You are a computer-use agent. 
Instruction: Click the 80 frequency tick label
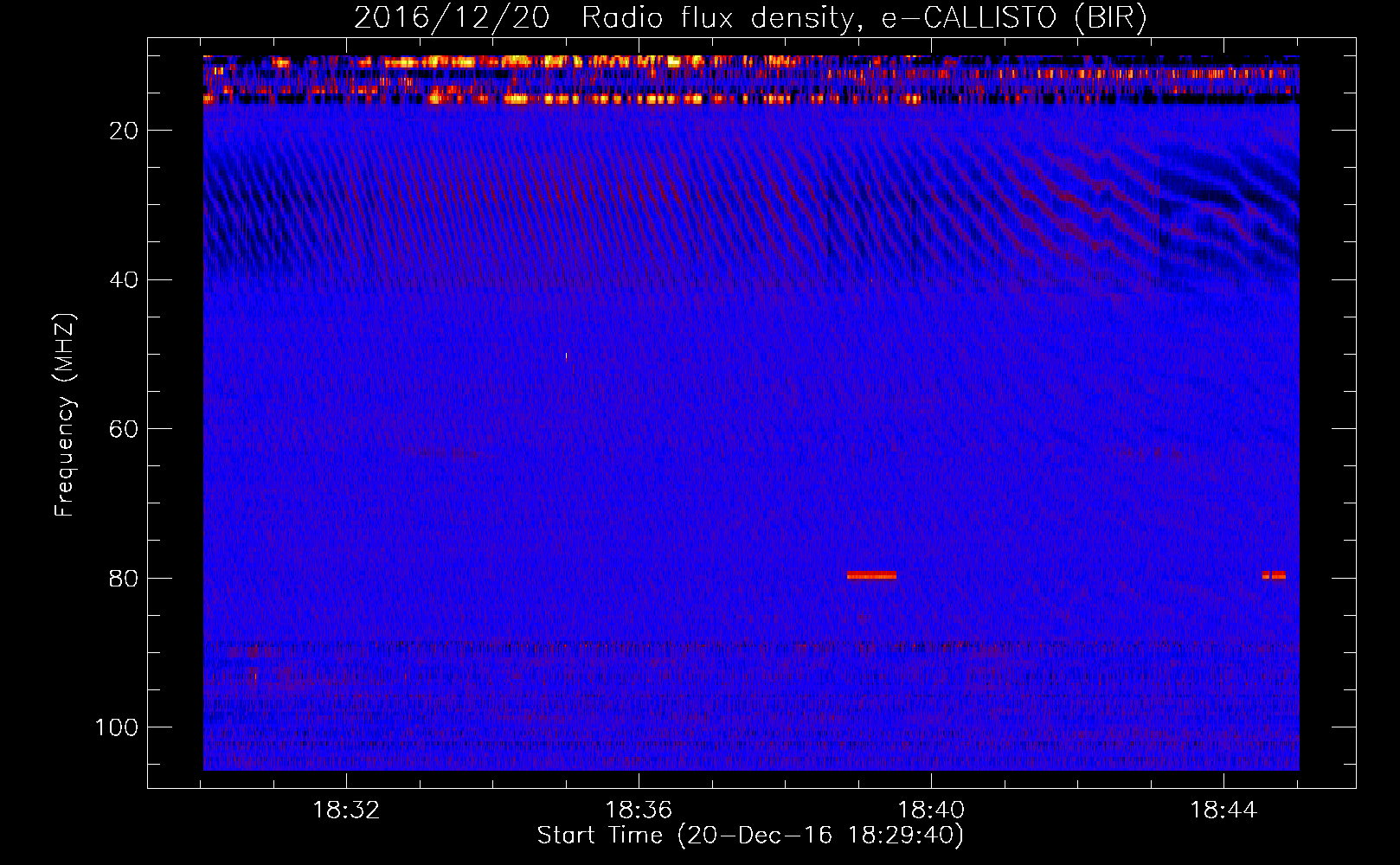pyautogui.click(x=124, y=579)
